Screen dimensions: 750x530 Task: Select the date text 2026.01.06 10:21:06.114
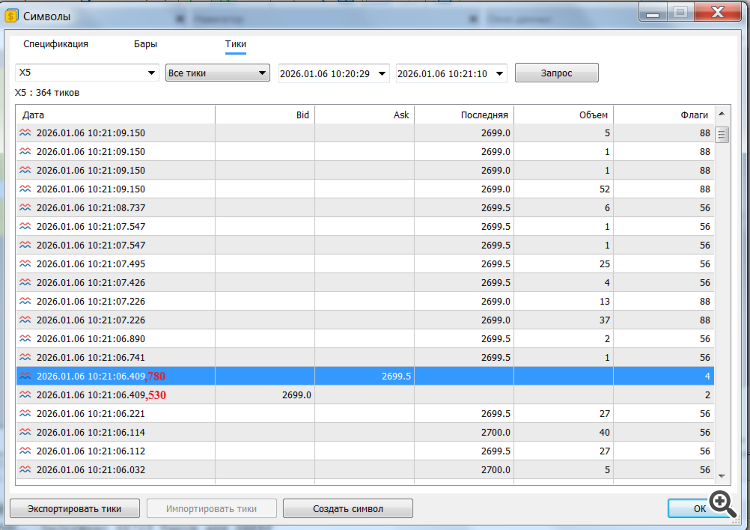[x=91, y=432]
